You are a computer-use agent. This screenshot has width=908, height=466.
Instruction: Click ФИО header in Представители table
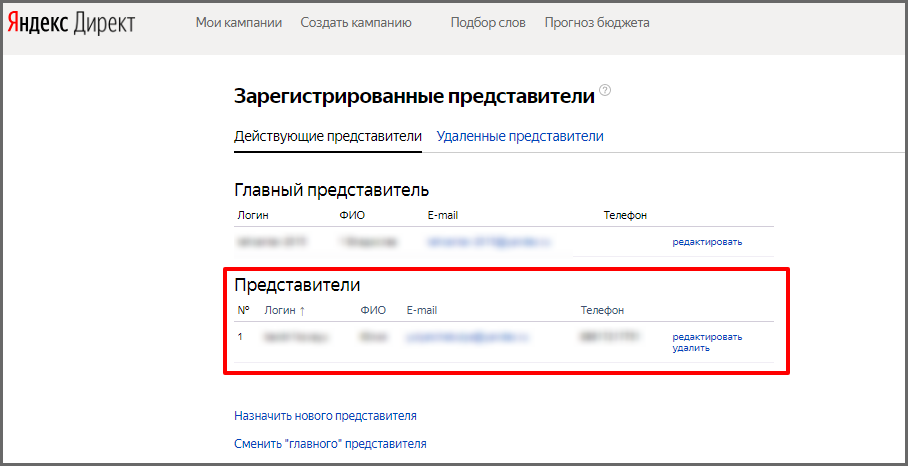coord(373,310)
